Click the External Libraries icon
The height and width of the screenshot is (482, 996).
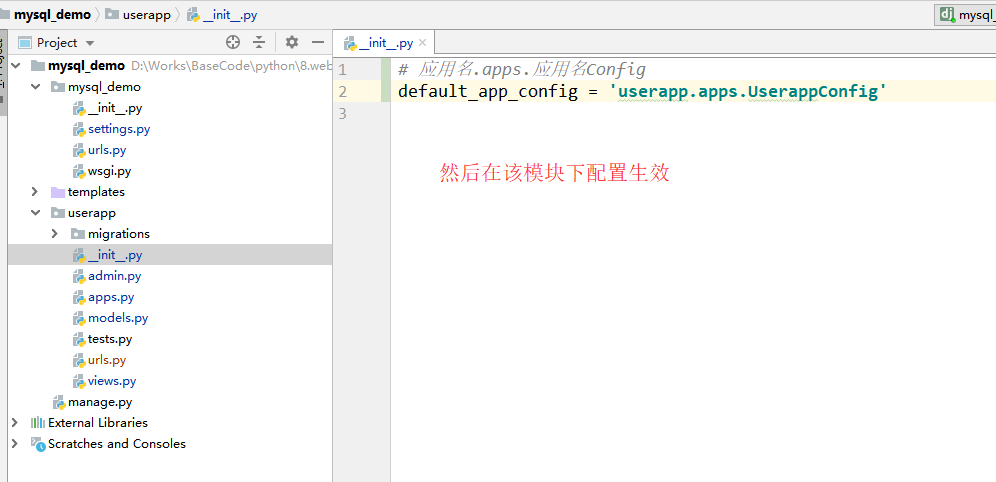[x=37, y=423]
